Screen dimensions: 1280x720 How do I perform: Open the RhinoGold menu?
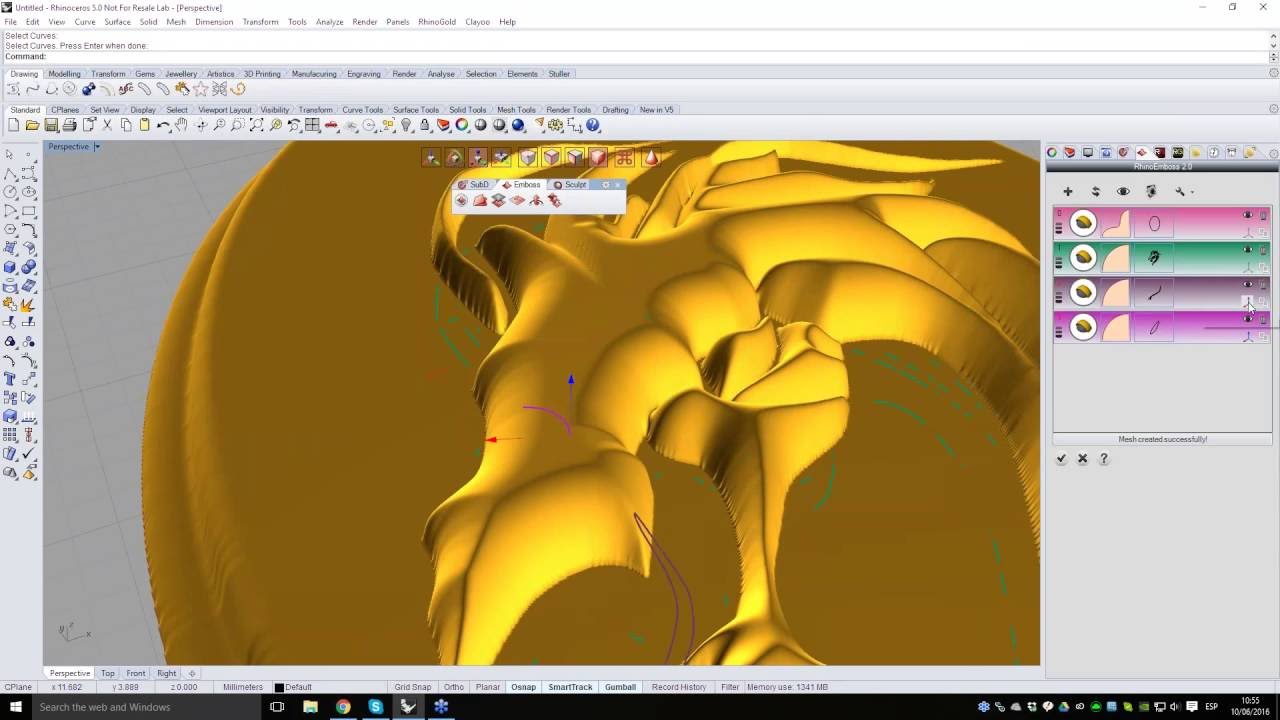[x=437, y=22]
